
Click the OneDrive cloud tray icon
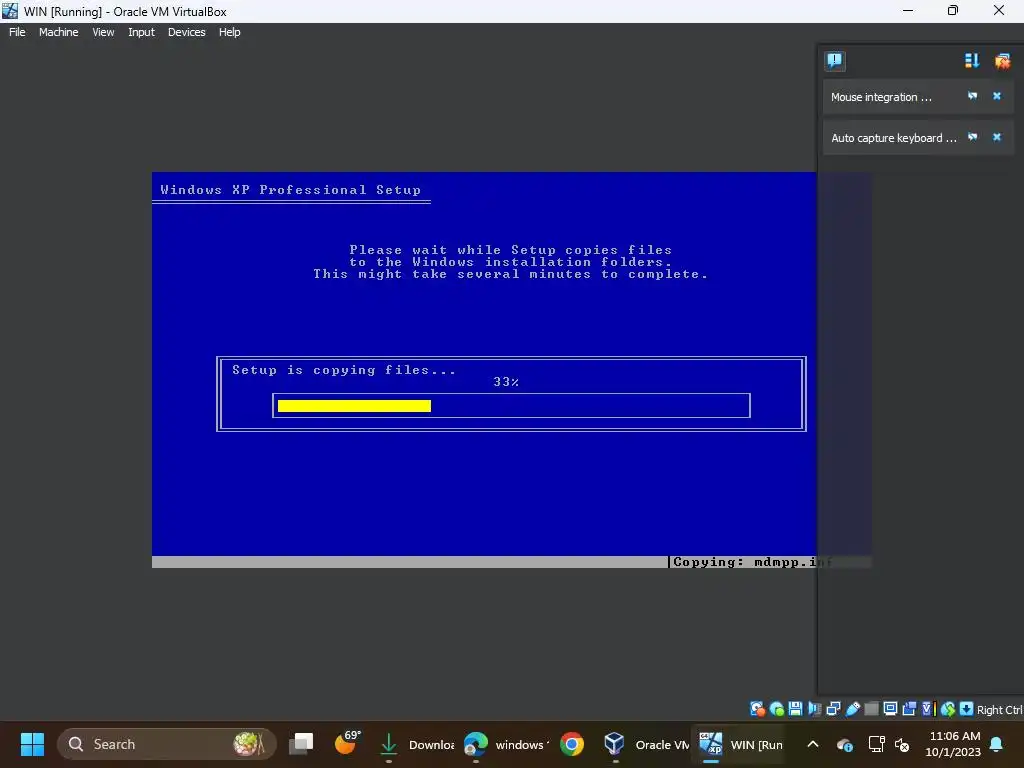pos(844,744)
